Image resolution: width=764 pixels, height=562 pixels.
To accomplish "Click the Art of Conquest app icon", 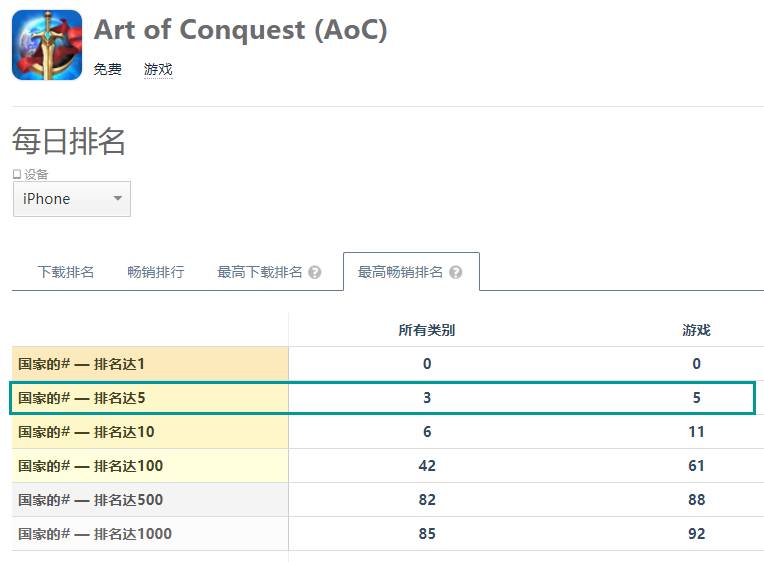I will click(47, 45).
